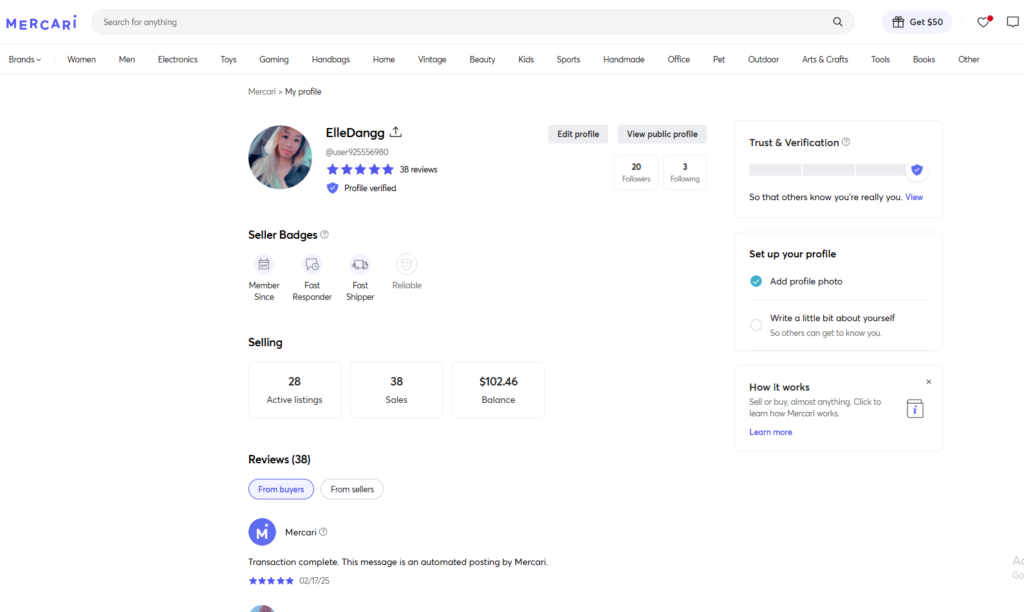Click the ElleDangg profile photo
The height and width of the screenshot is (612, 1024).
tap(280, 157)
